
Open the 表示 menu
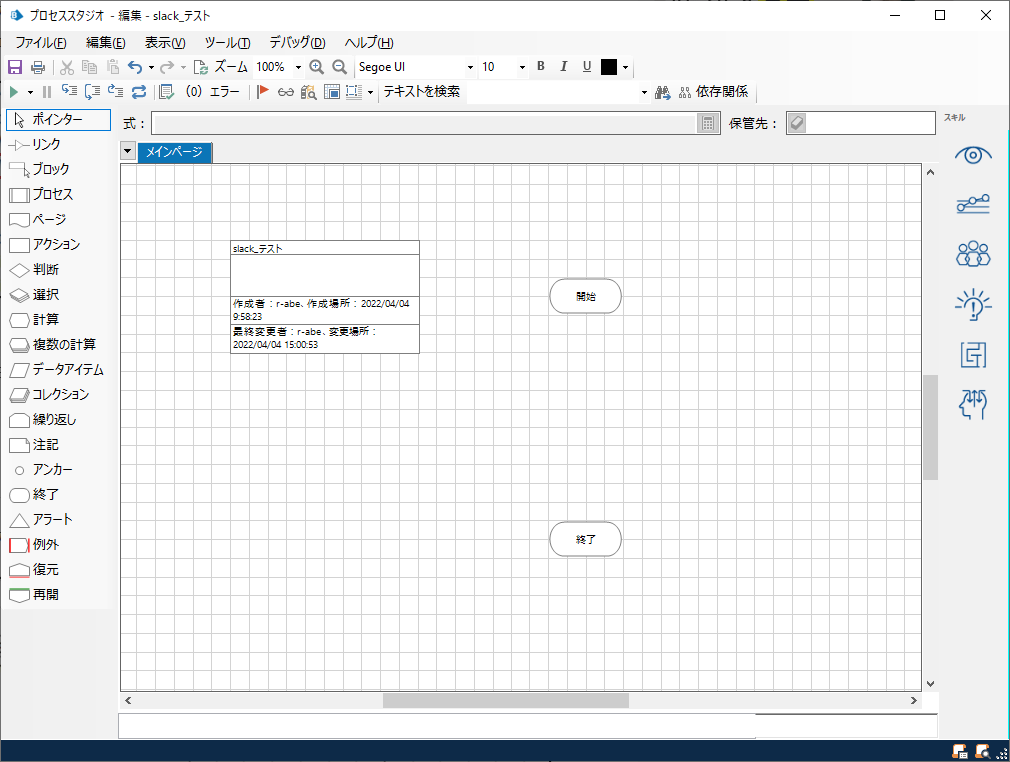click(165, 43)
